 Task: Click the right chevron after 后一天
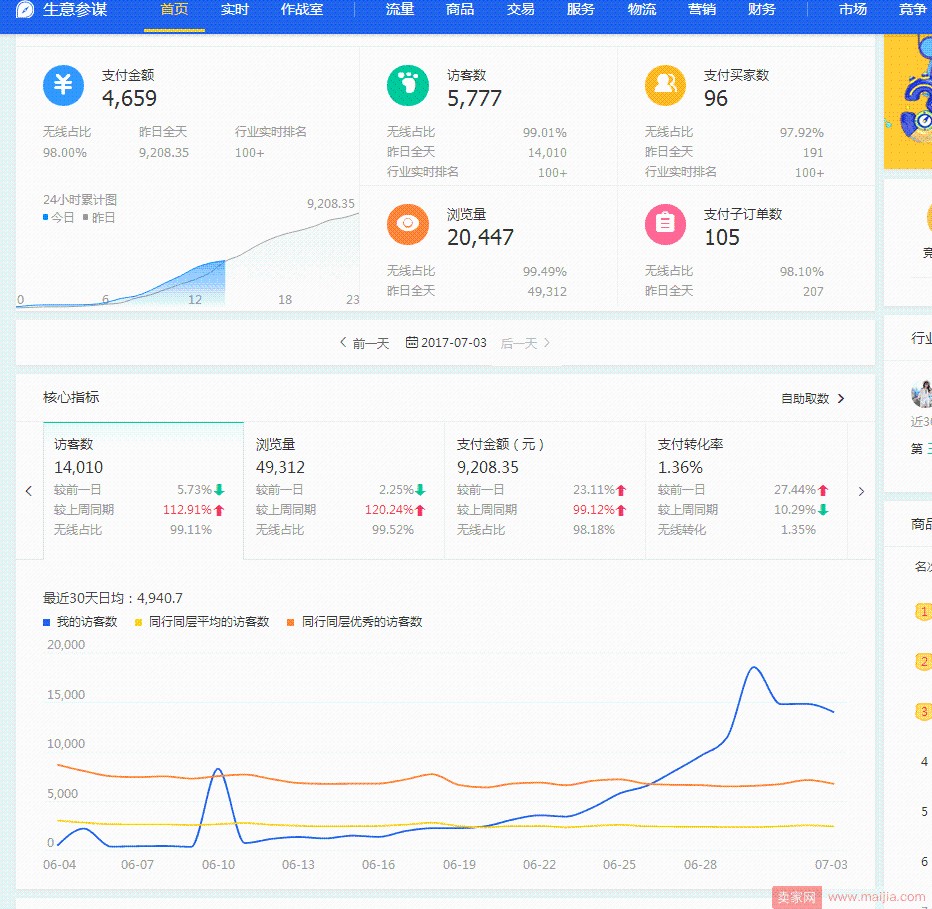547,342
